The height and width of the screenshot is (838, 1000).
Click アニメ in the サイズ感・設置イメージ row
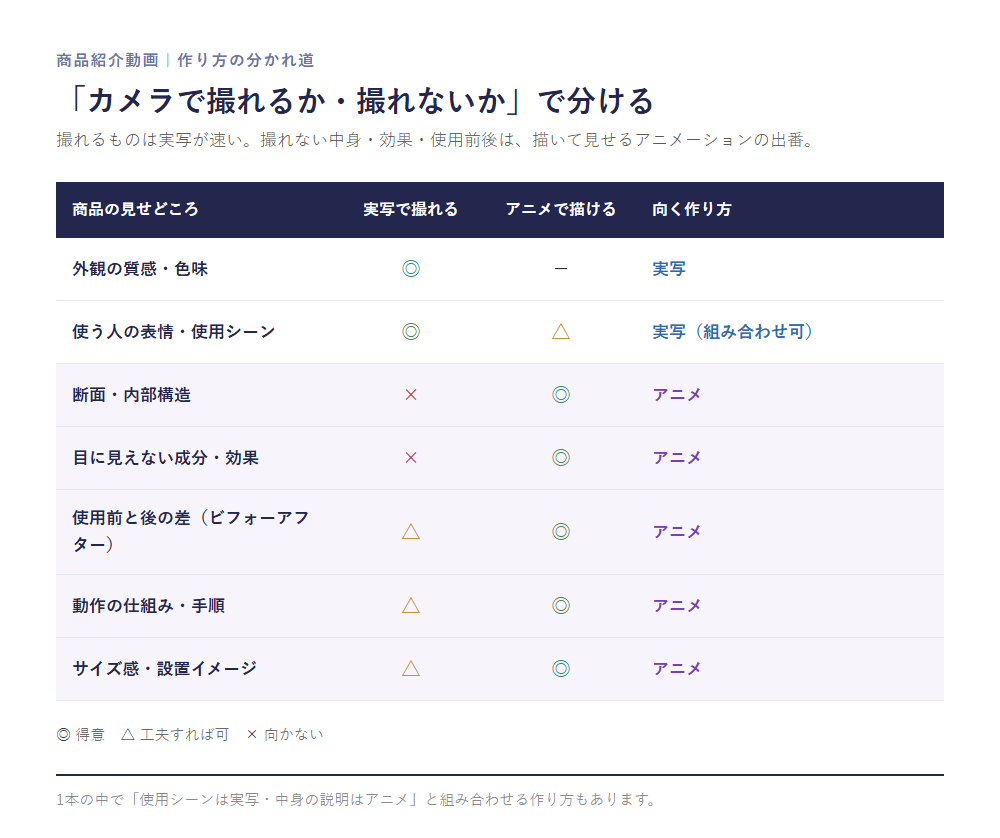(x=677, y=668)
